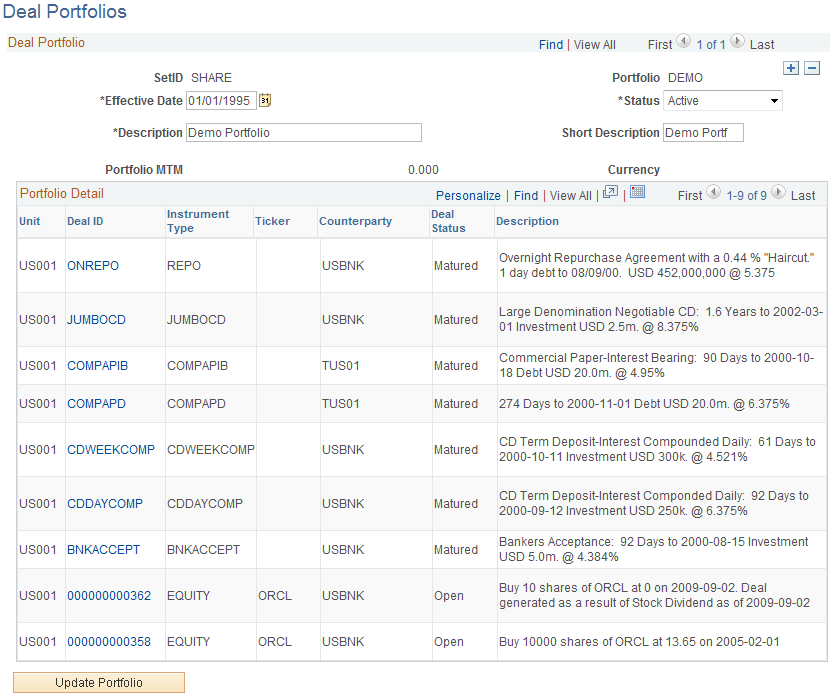Personalize the Portfolio Detail grid

470,195
